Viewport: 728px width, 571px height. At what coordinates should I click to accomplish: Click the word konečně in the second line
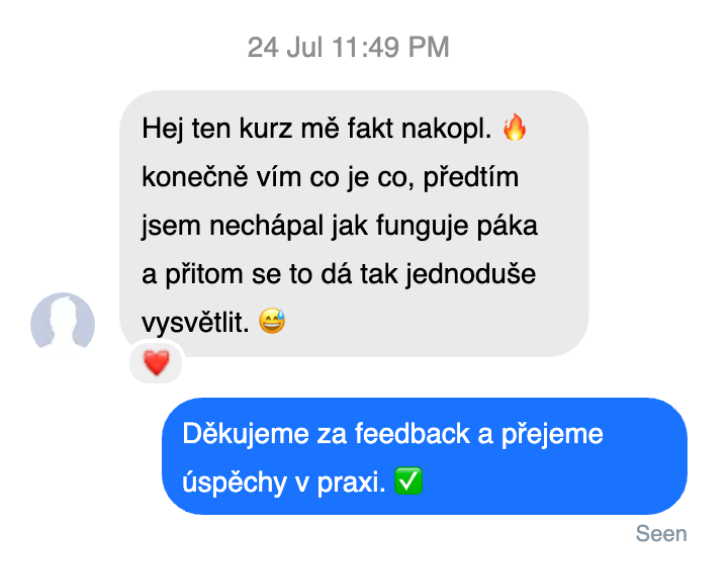[x=195, y=177]
